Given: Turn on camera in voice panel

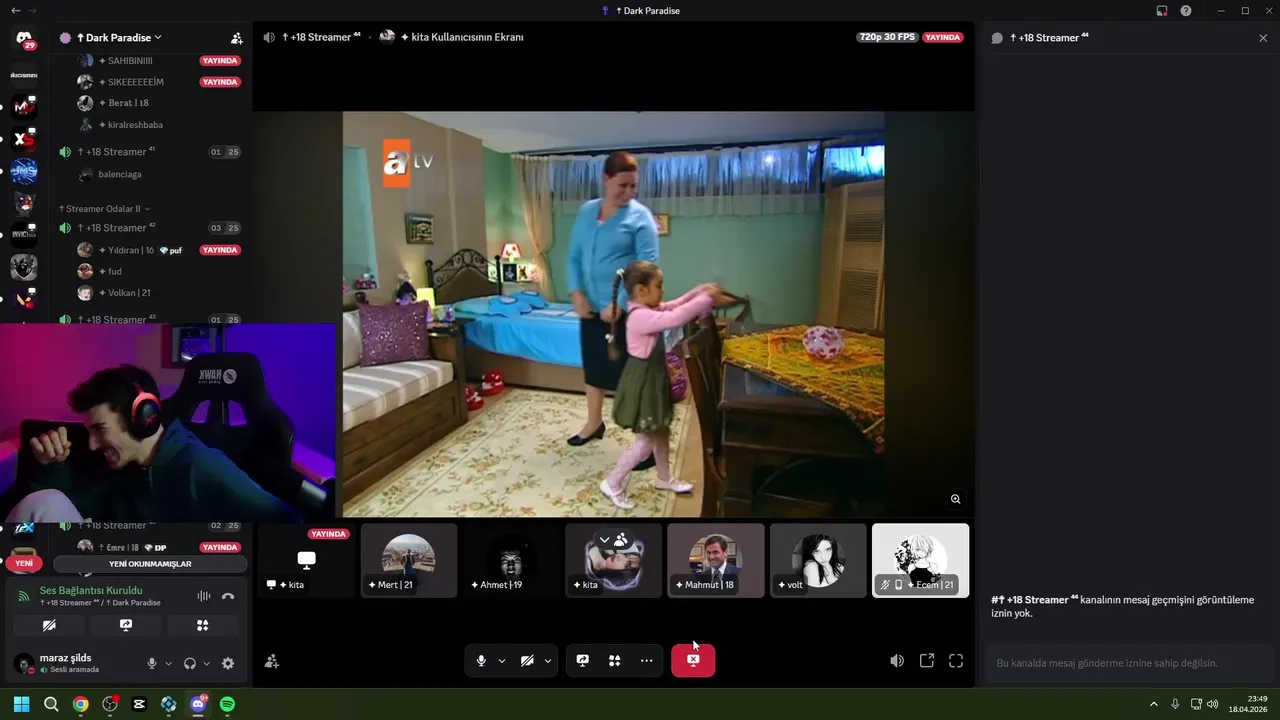Looking at the screenshot, I should click(x=49, y=625).
